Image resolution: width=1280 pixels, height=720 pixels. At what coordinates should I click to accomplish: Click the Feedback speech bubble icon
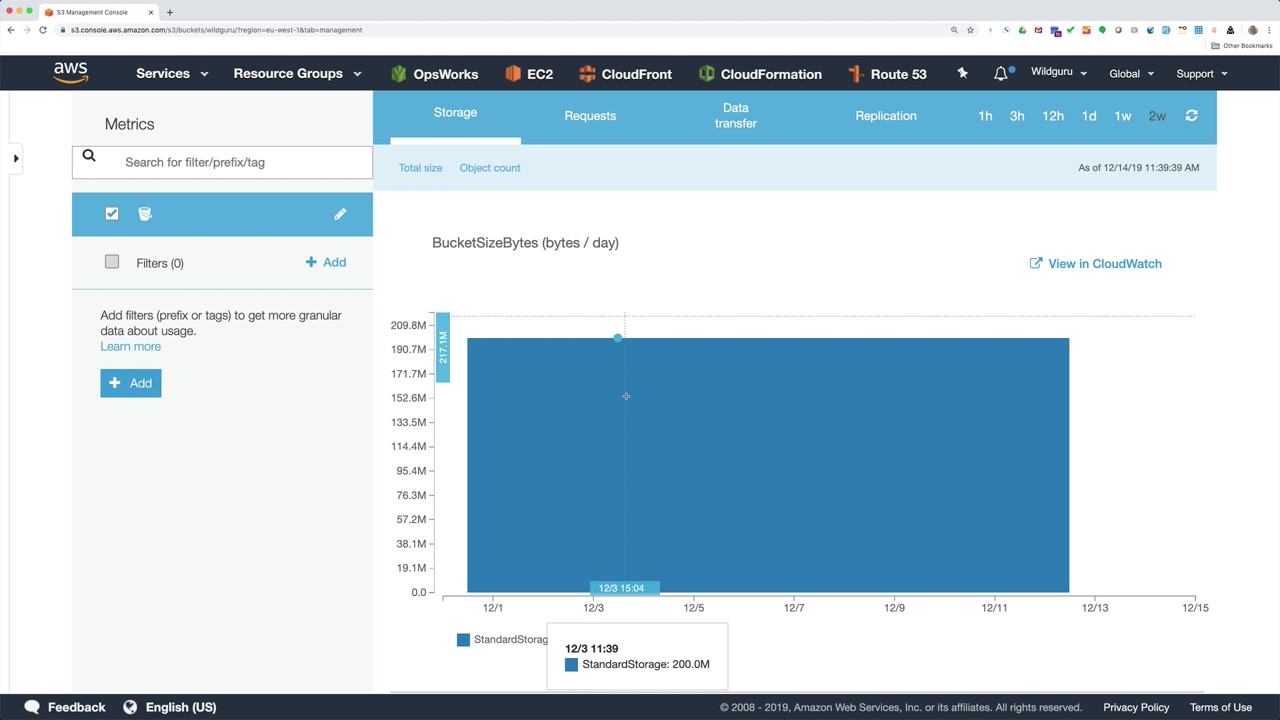(32, 707)
